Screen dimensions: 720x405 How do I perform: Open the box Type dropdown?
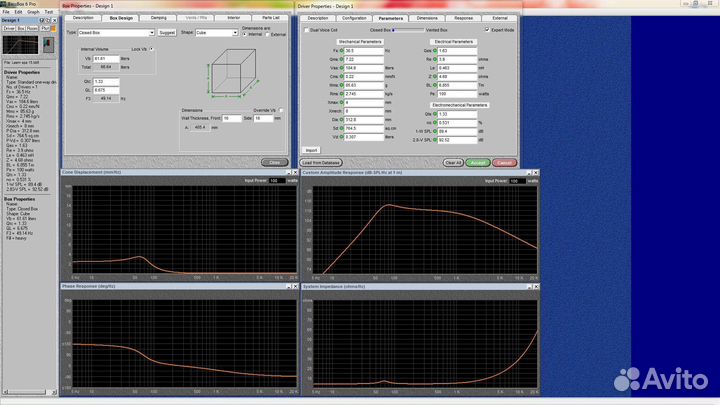[152, 32]
